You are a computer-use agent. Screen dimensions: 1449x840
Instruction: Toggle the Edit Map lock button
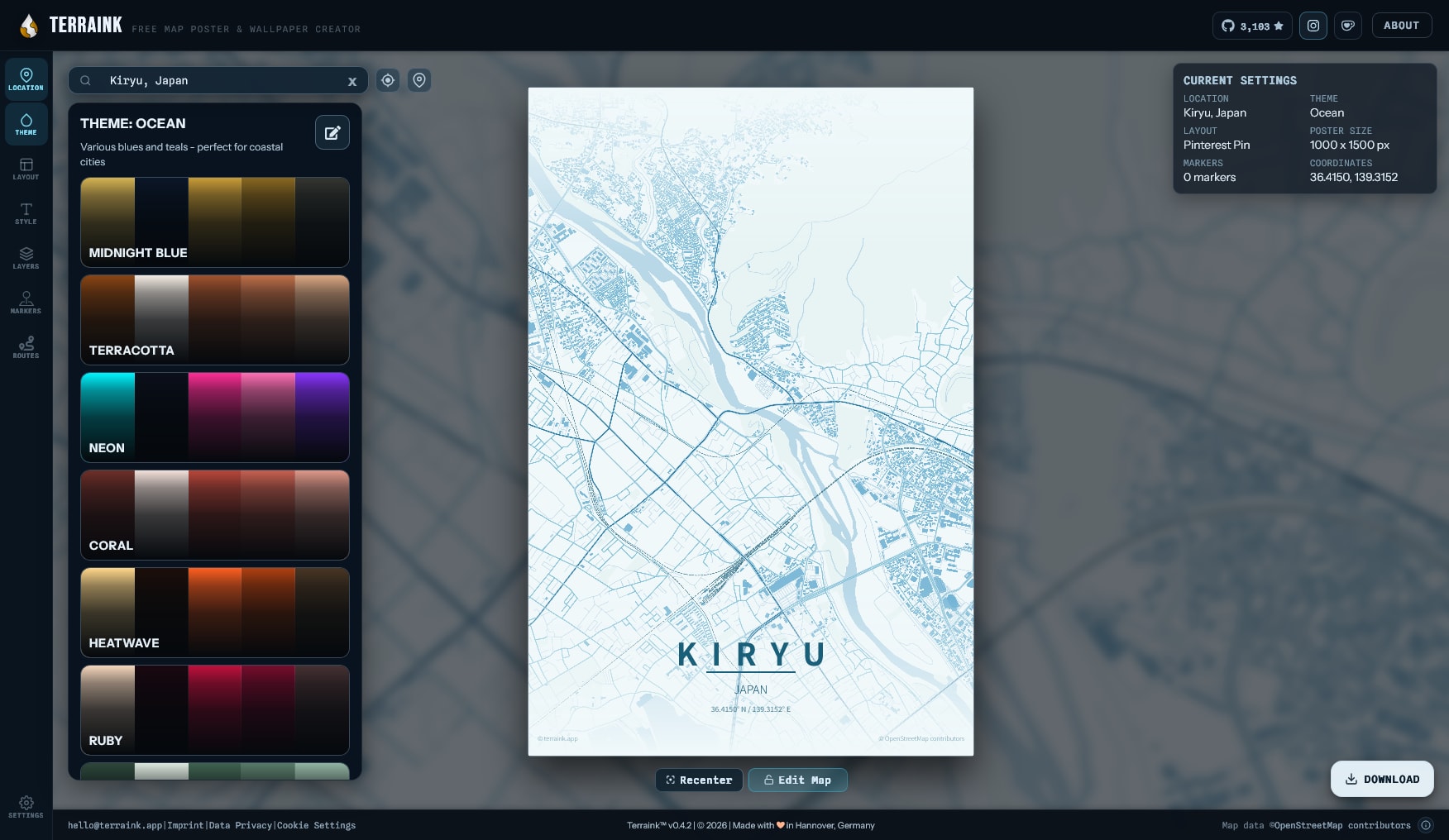pyautogui.click(x=798, y=780)
